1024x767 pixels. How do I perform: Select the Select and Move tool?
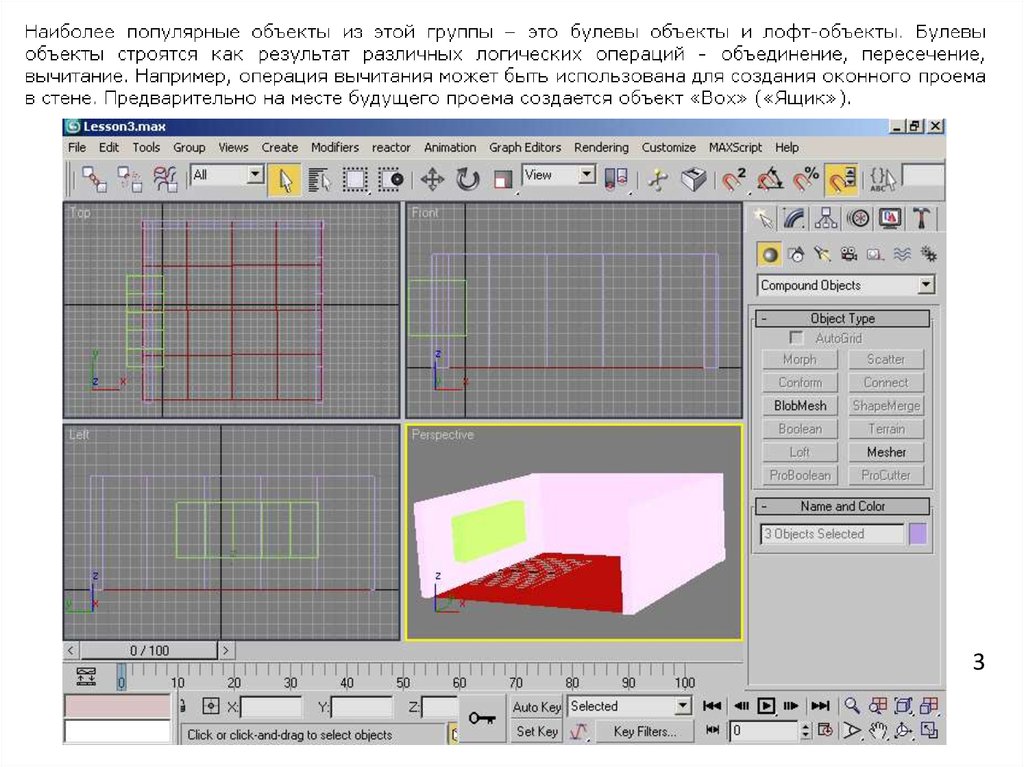click(432, 179)
